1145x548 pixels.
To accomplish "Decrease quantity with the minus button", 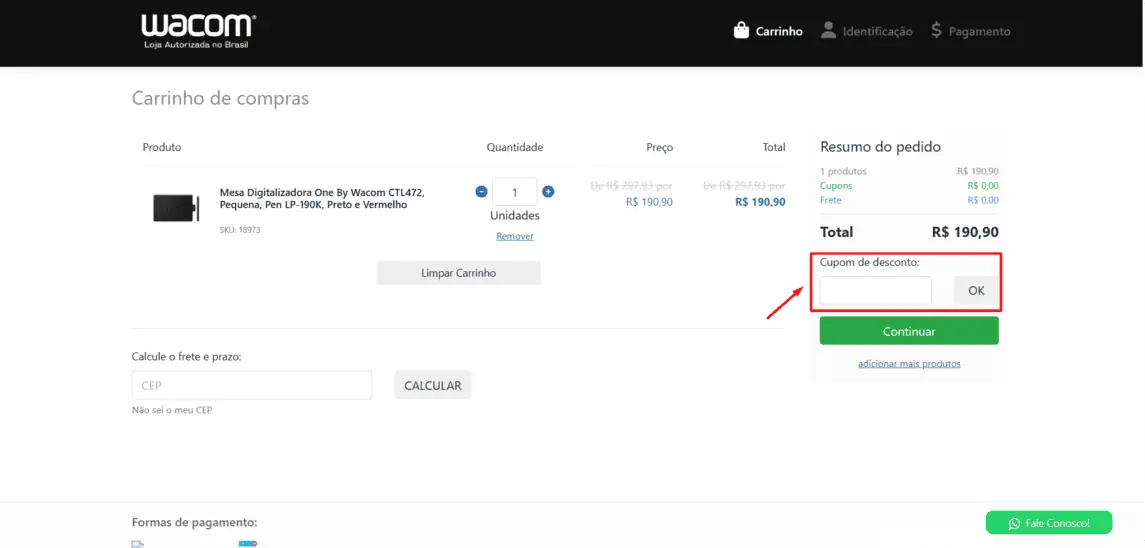I will point(481,192).
